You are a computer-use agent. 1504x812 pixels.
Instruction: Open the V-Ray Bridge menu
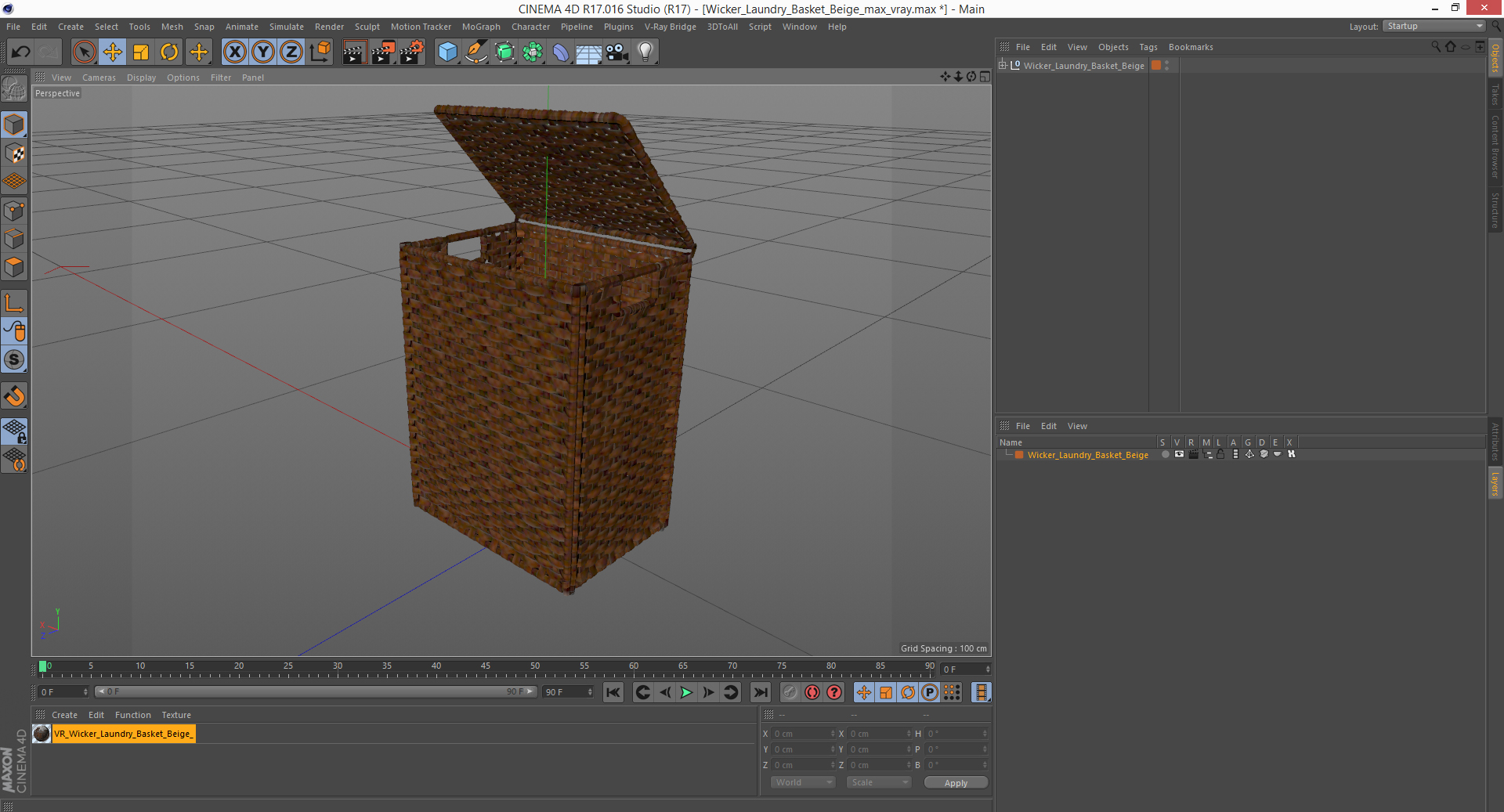[670, 27]
